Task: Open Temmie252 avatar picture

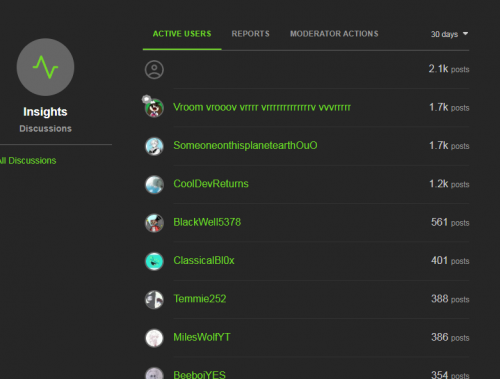Action: point(154,299)
